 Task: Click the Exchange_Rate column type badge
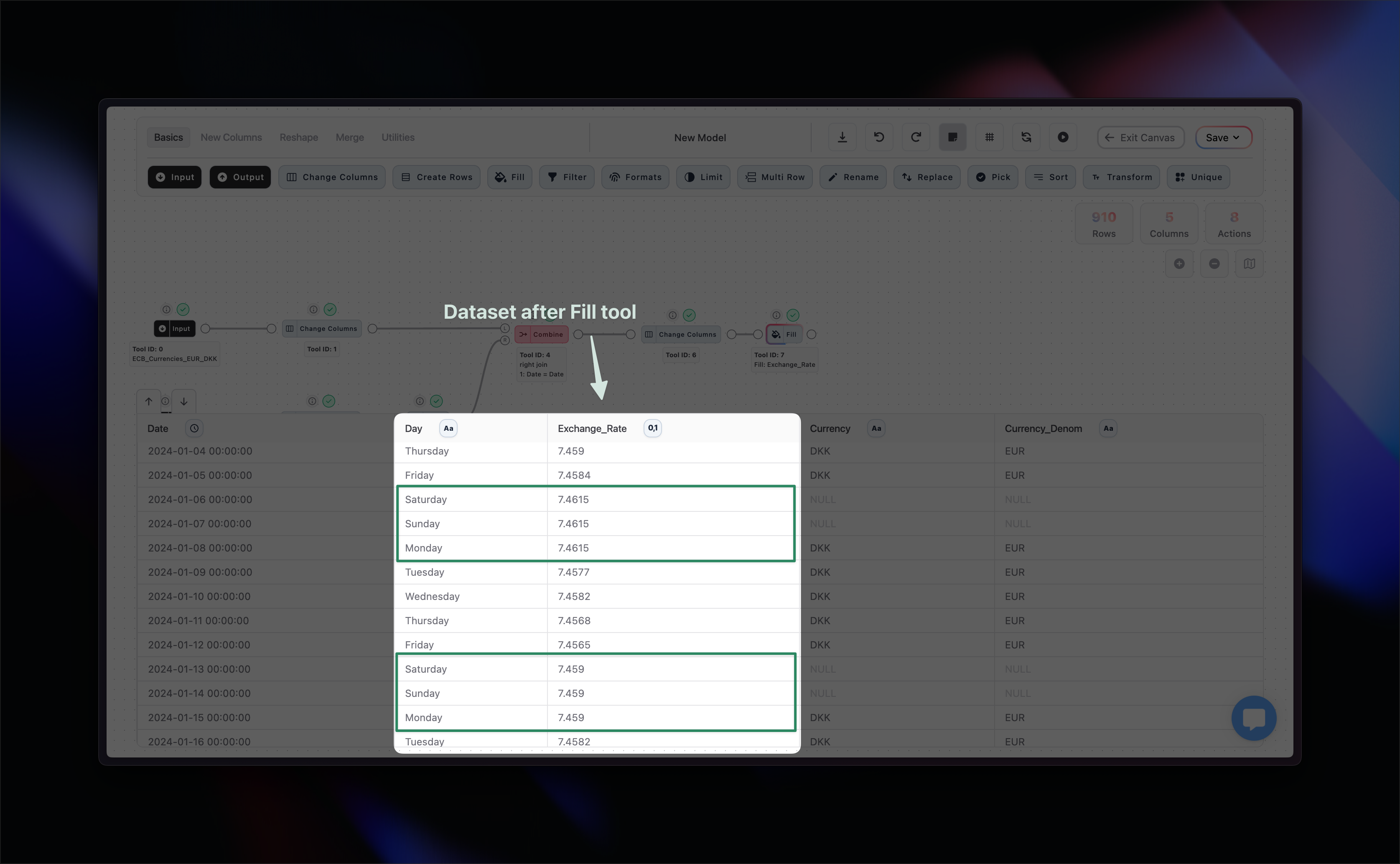click(x=653, y=428)
